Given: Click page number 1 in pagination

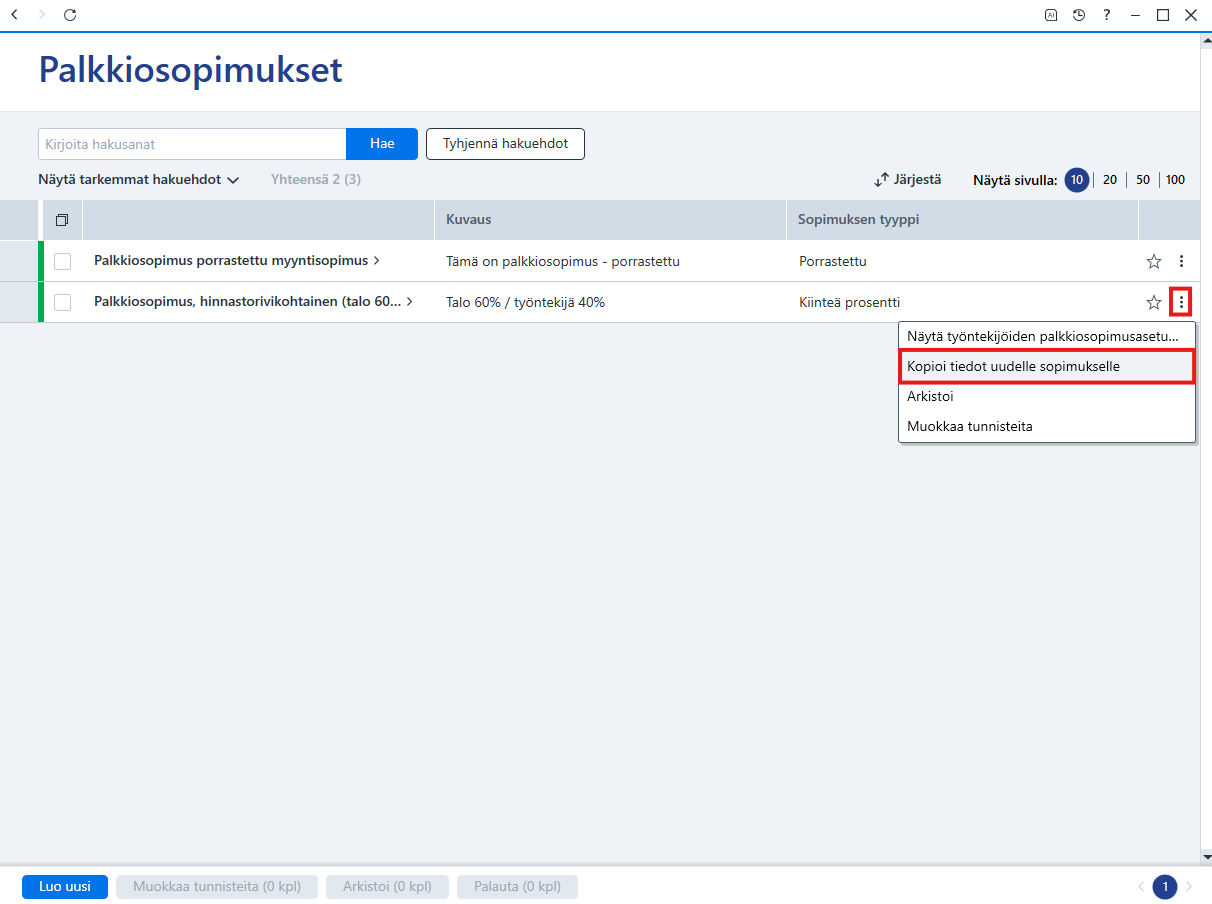Looking at the screenshot, I should [1165, 887].
